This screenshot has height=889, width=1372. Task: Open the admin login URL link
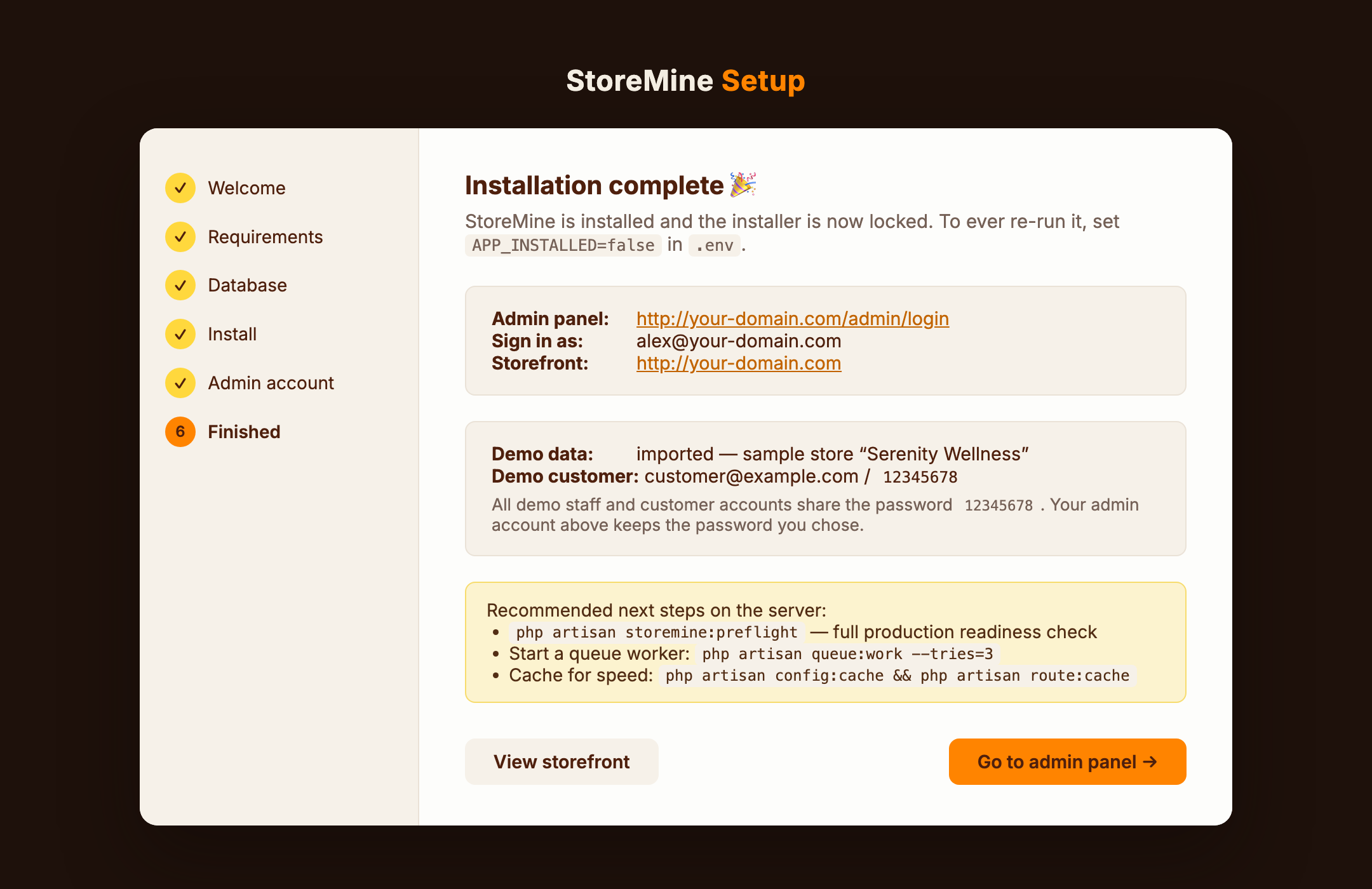coord(793,319)
